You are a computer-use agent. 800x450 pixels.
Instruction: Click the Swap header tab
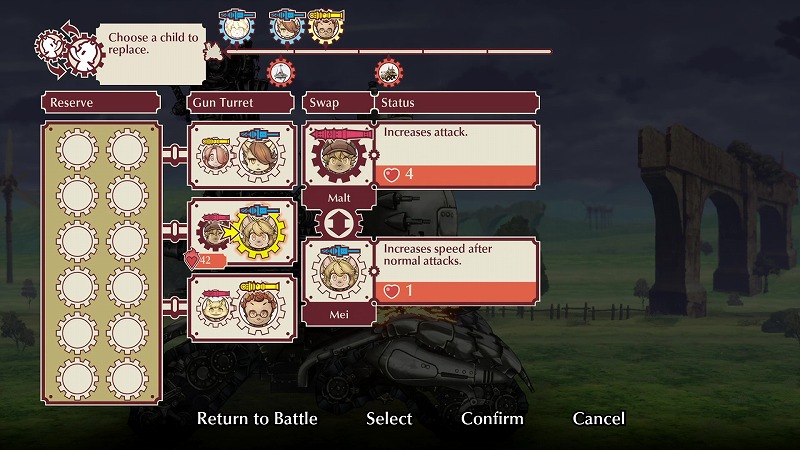pos(338,103)
